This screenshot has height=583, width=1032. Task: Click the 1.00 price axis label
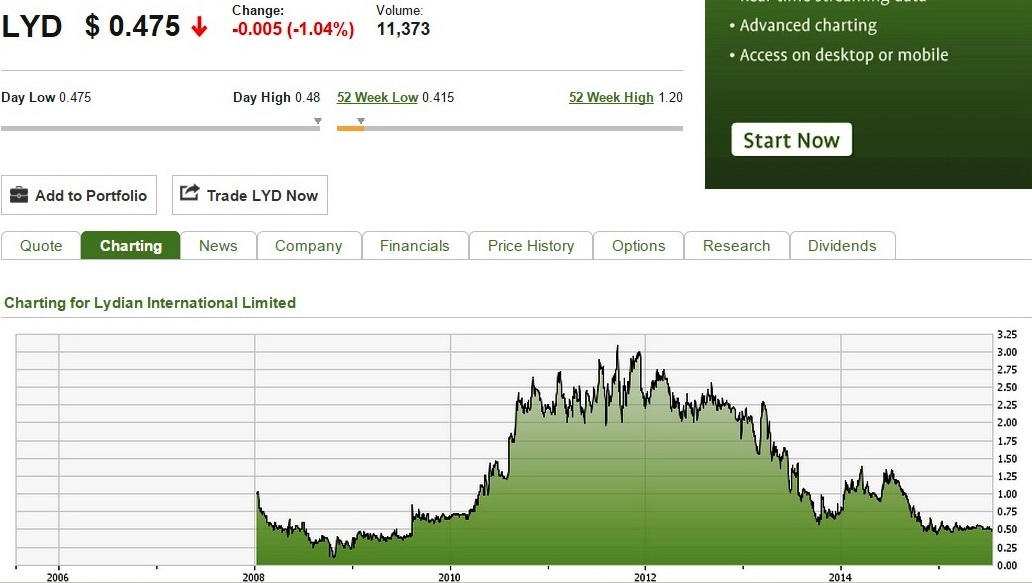coord(1007,494)
